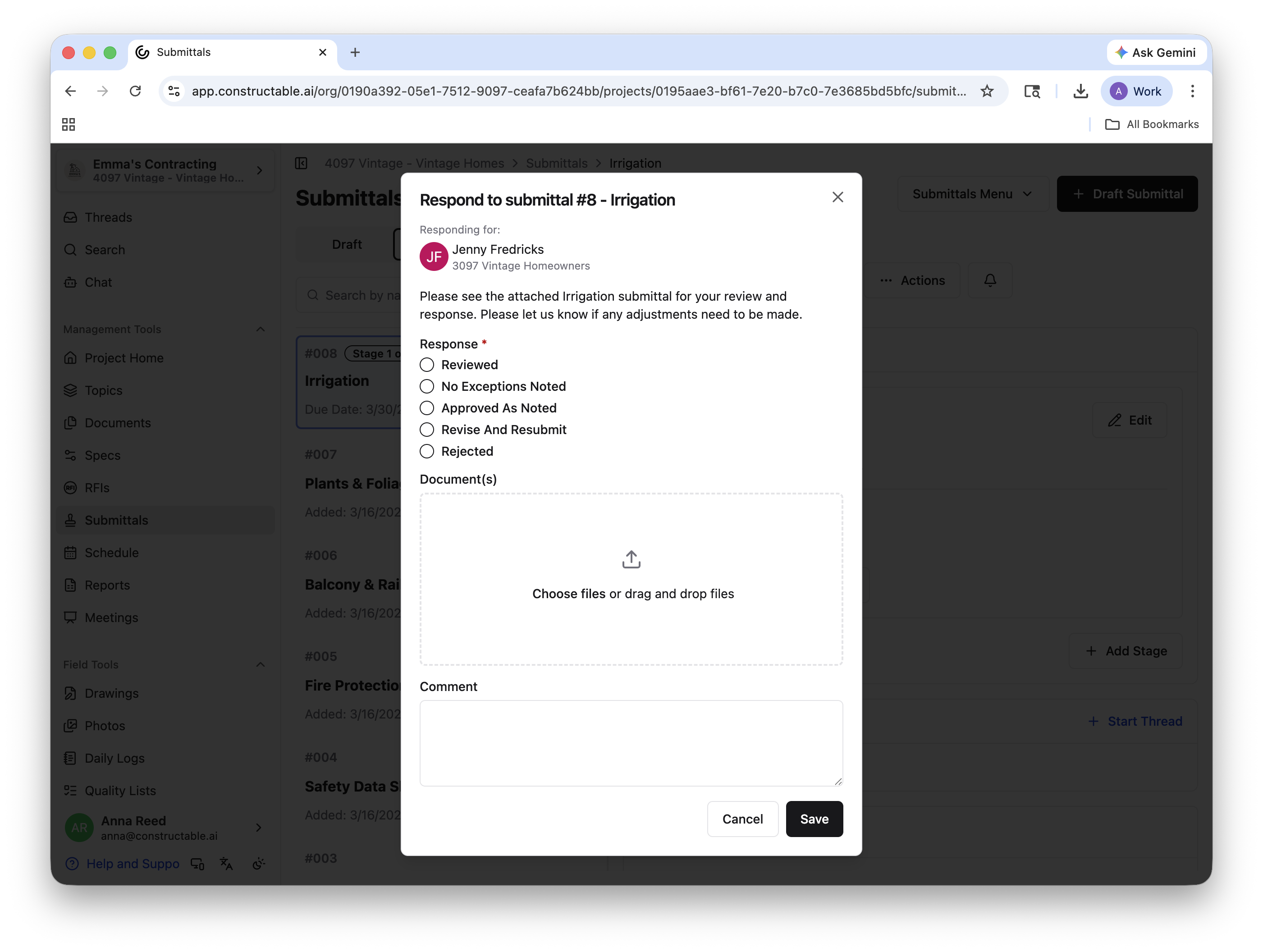Open the Work profile chip

1136,92
